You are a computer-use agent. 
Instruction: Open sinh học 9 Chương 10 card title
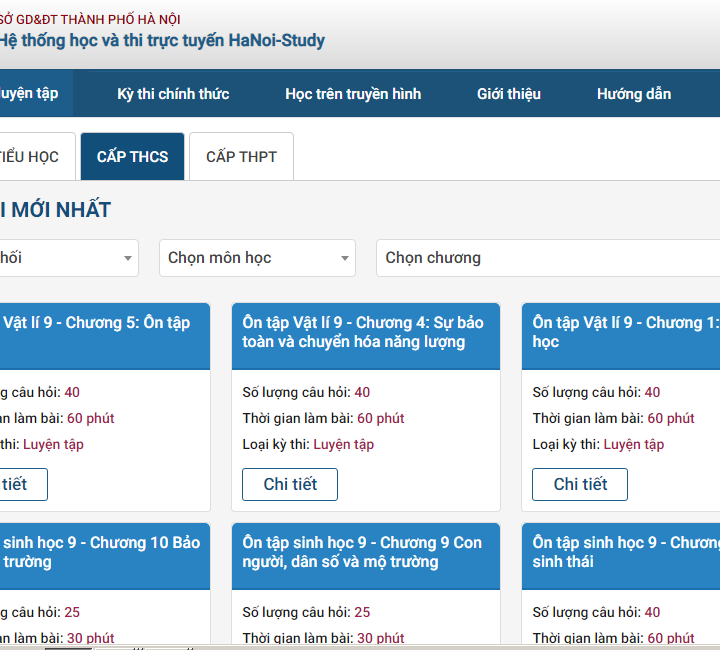pyautogui.click(x=100, y=552)
